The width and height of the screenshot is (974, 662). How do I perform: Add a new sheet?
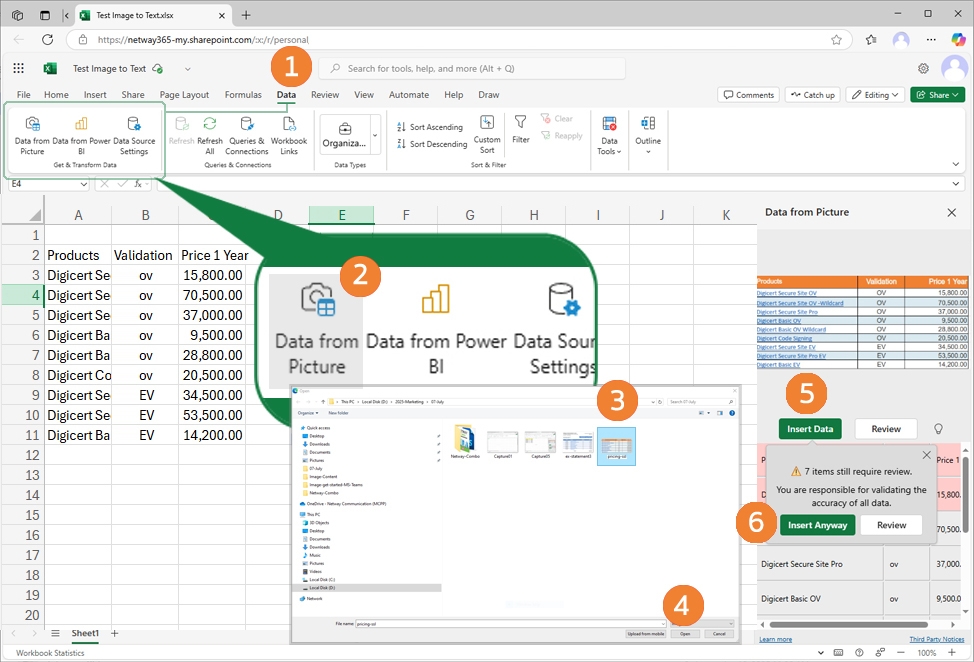[114, 633]
